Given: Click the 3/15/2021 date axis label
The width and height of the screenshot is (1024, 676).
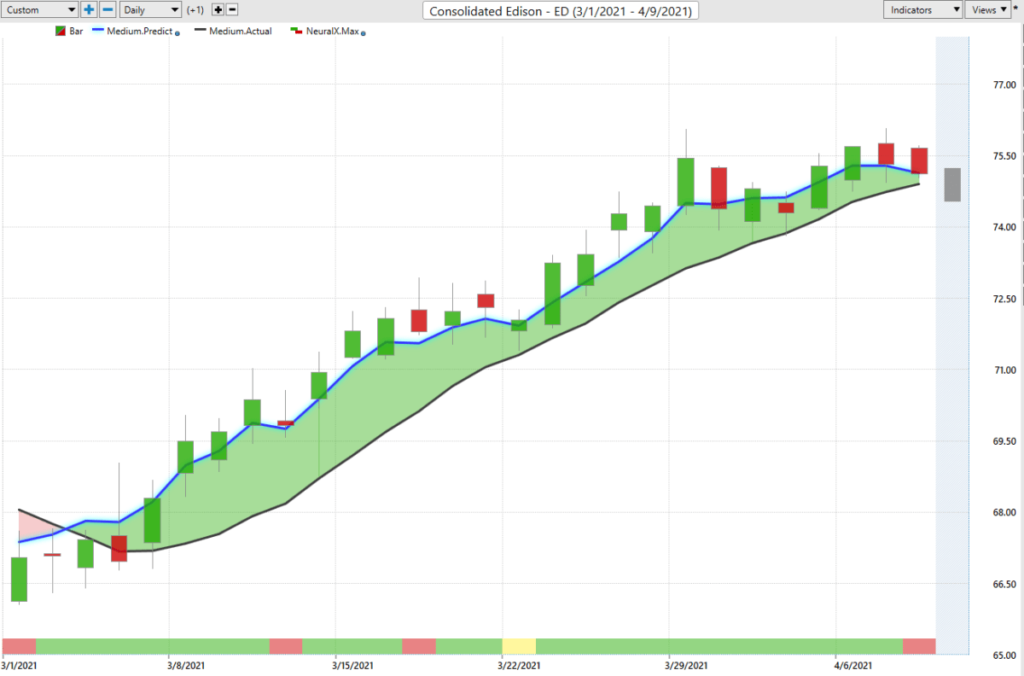Looking at the screenshot, I should click(353, 666).
